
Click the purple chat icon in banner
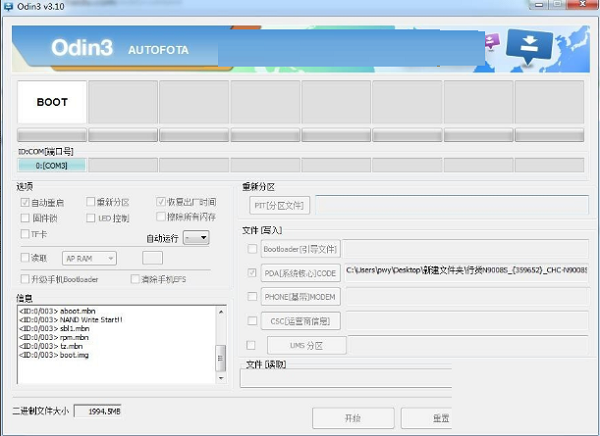click(491, 41)
